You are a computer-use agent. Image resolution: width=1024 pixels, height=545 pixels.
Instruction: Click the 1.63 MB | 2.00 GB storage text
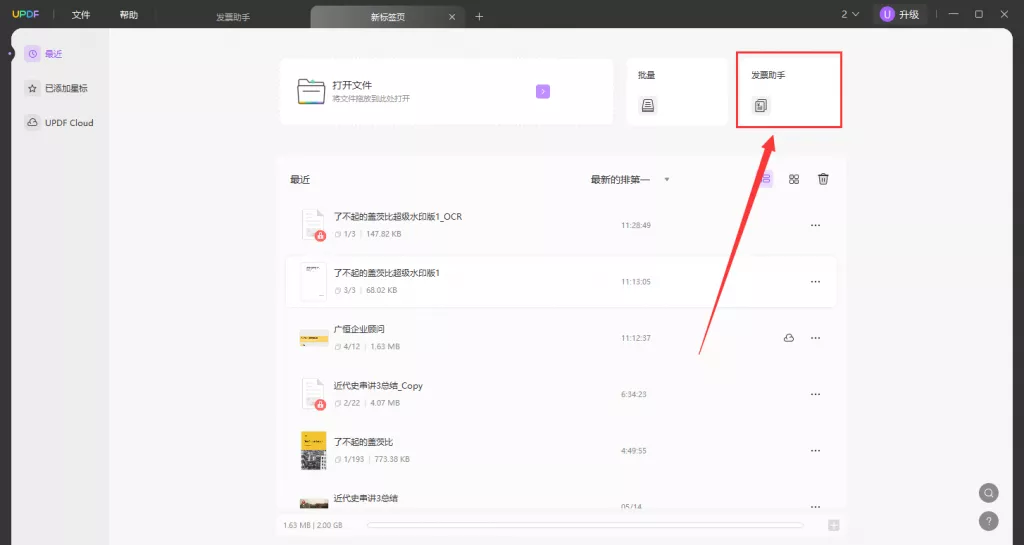click(x=313, y=525)
